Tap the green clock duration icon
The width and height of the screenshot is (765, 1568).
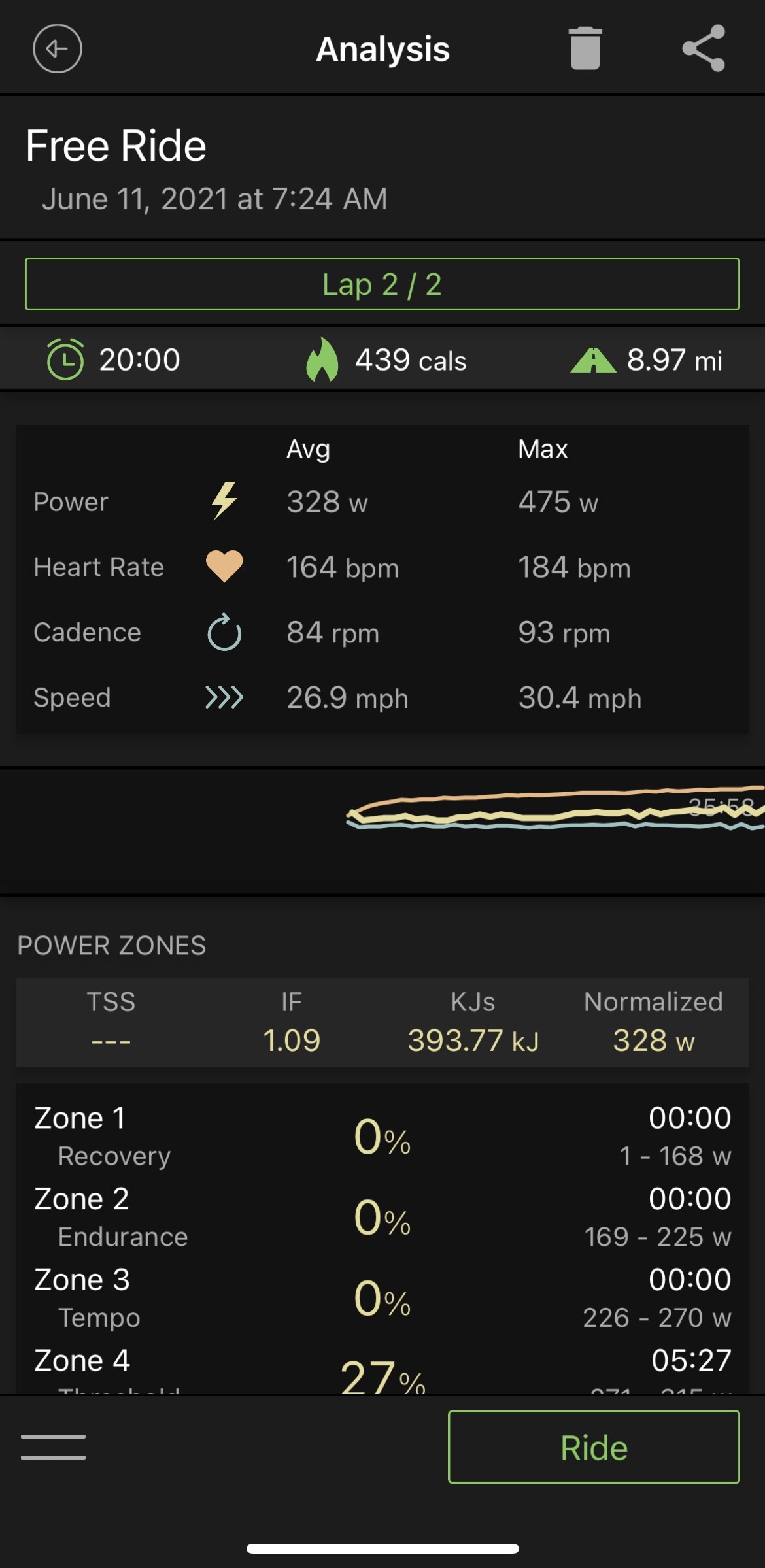(65, 359)
